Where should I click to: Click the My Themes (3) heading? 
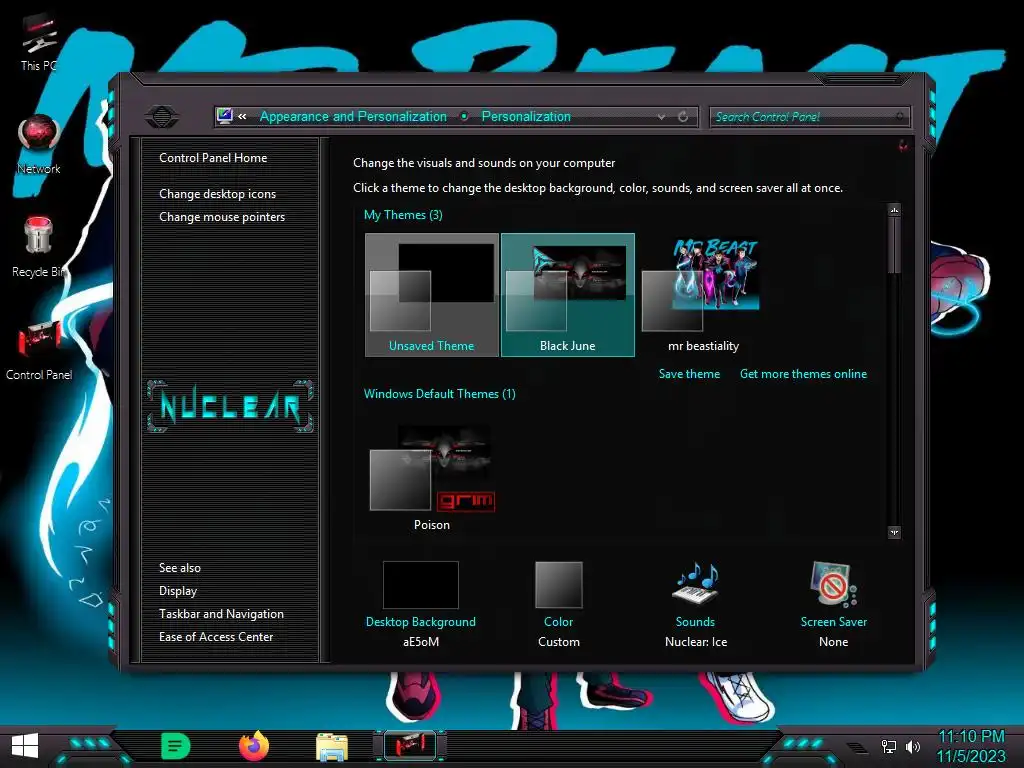403,215
